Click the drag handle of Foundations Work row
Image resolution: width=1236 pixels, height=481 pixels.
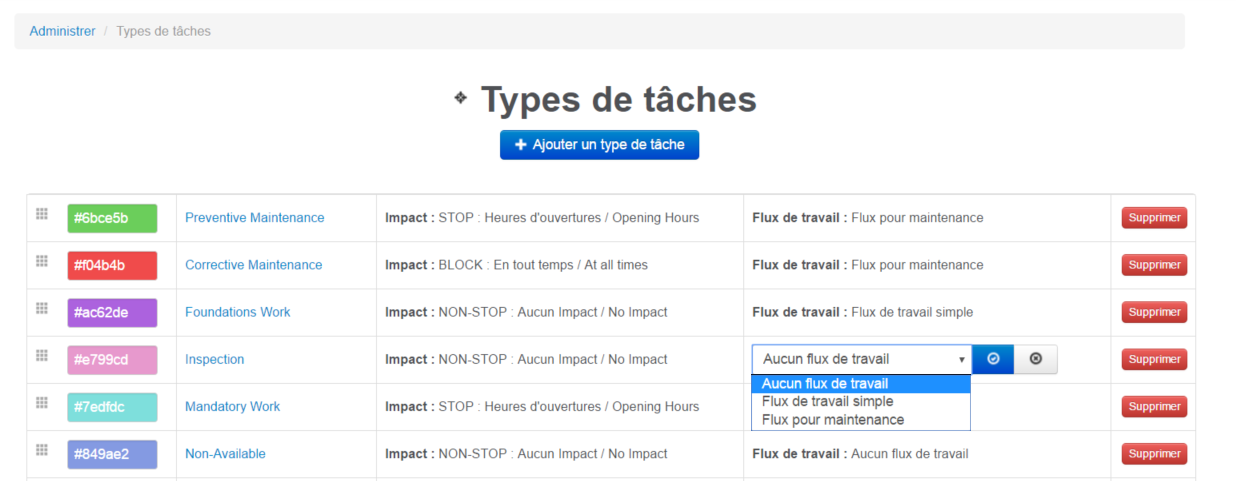(x=42, y=308)
